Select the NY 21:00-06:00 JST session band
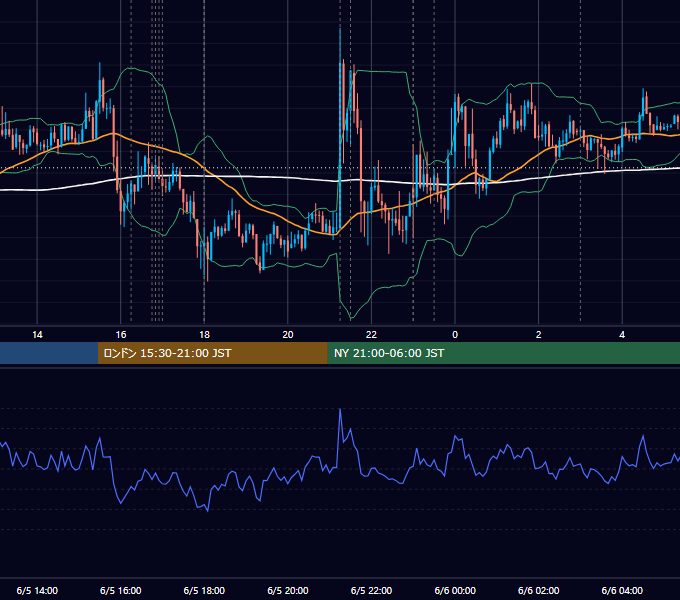Image resolution: width=680 pixels, height=600 pixels. [x=503, y=353]
